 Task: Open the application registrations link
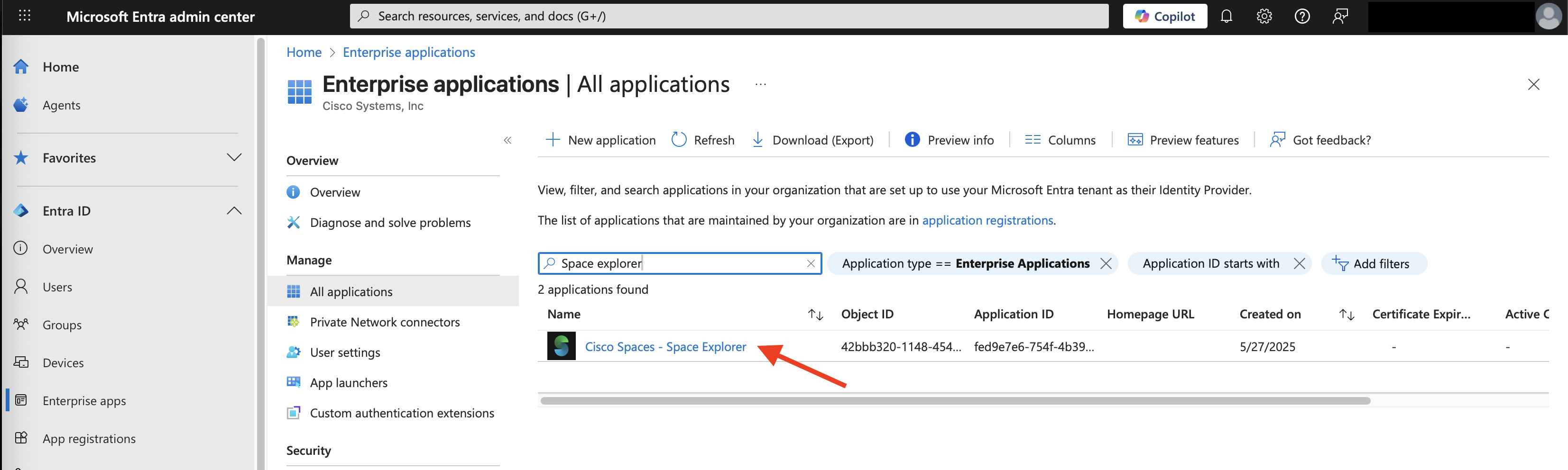(987, 220)
